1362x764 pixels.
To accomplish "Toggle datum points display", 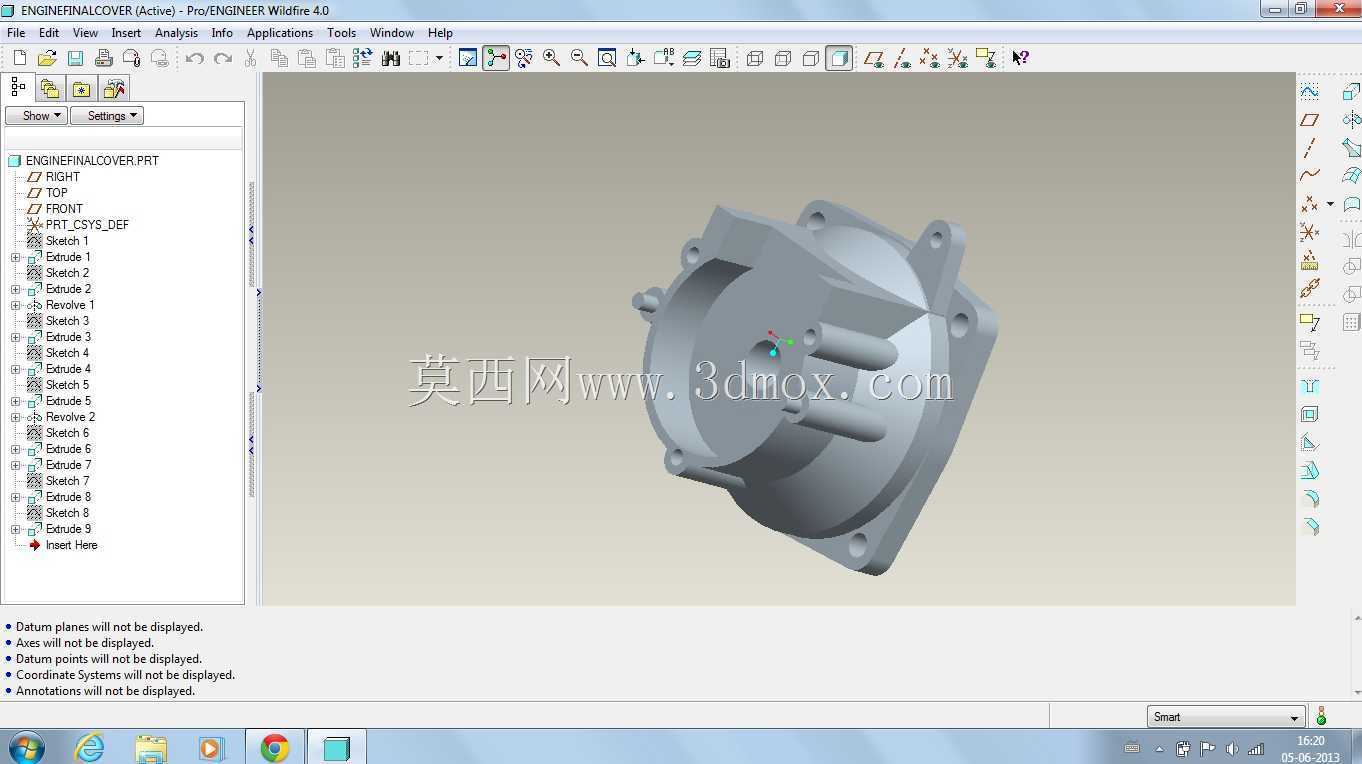I will (x=929, y=58).
